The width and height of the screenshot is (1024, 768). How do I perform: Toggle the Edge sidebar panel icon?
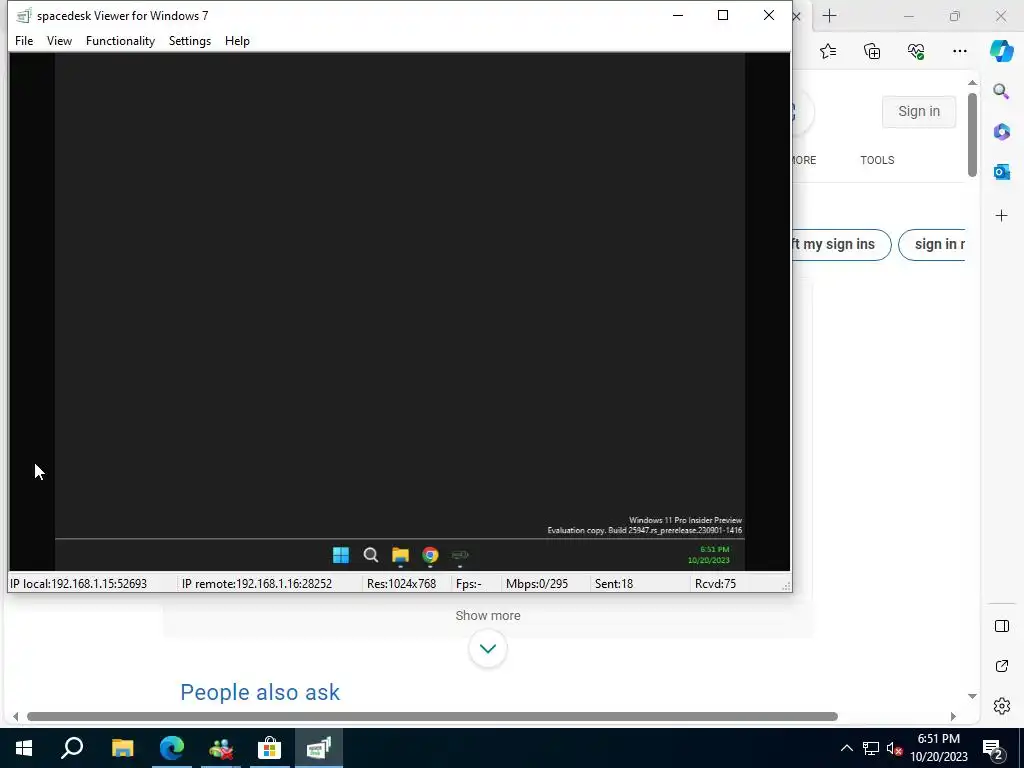point(1001,626)
